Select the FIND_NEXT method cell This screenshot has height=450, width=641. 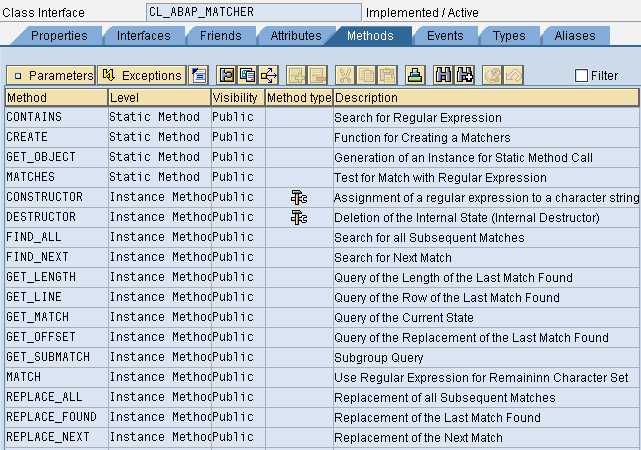[x=56, y=257]
